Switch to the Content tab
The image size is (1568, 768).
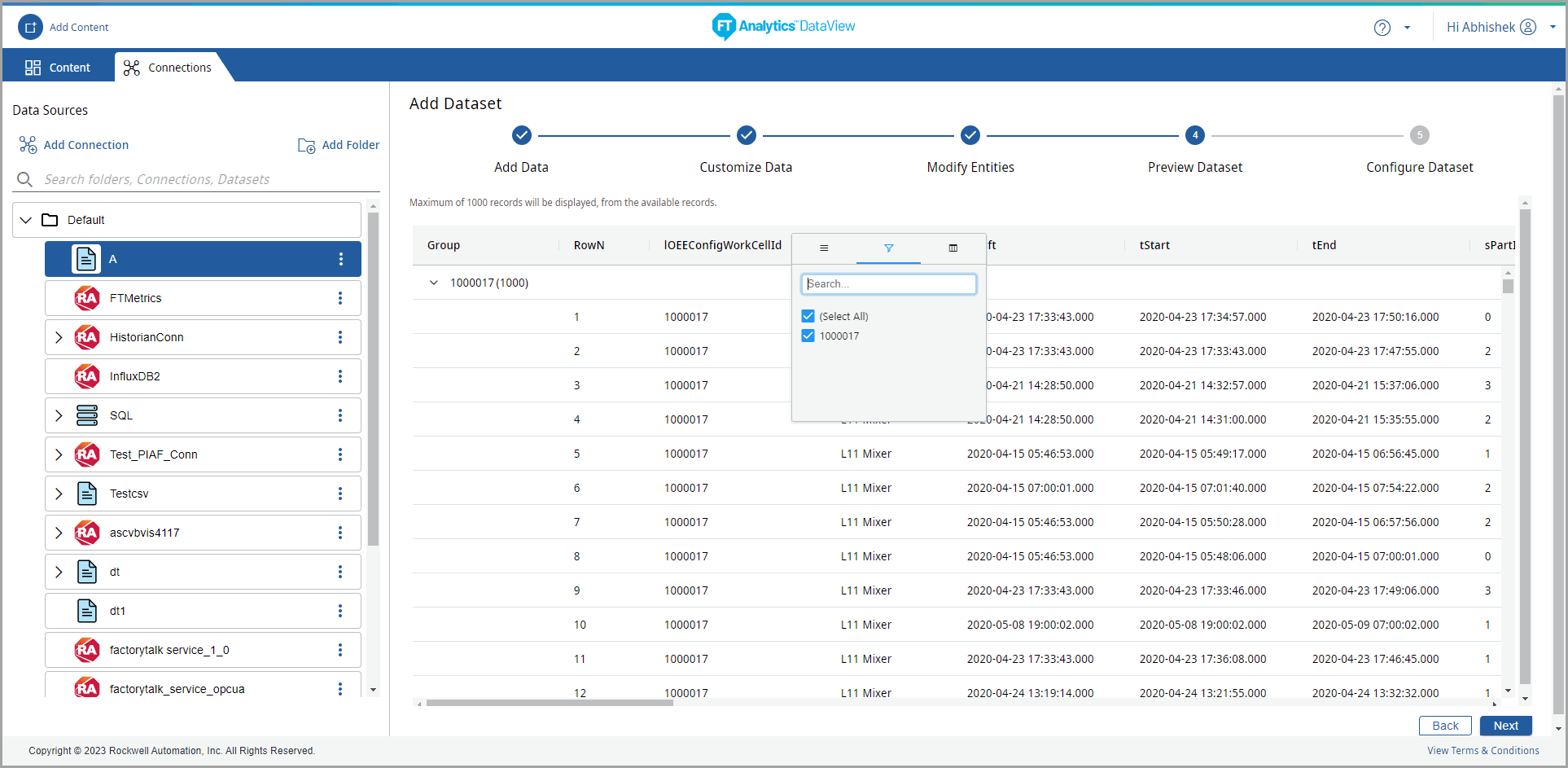tap(58, 68)
